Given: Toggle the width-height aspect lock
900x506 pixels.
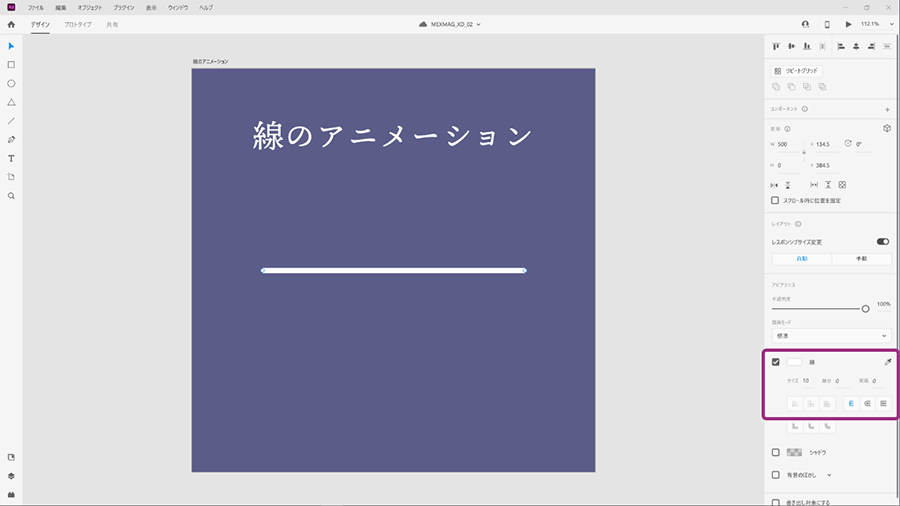Looking at the screenshot, I should (x=804, y=152).
